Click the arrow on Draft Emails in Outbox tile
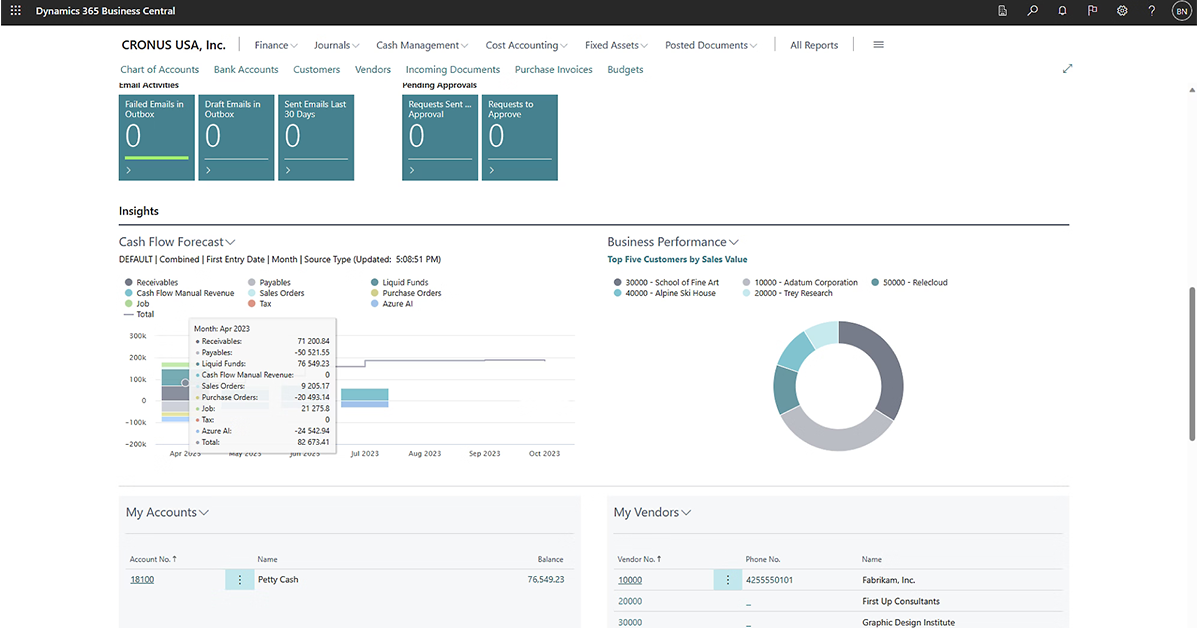The height and width of the screenshot is (628, 1200). [x=208, y=172]
